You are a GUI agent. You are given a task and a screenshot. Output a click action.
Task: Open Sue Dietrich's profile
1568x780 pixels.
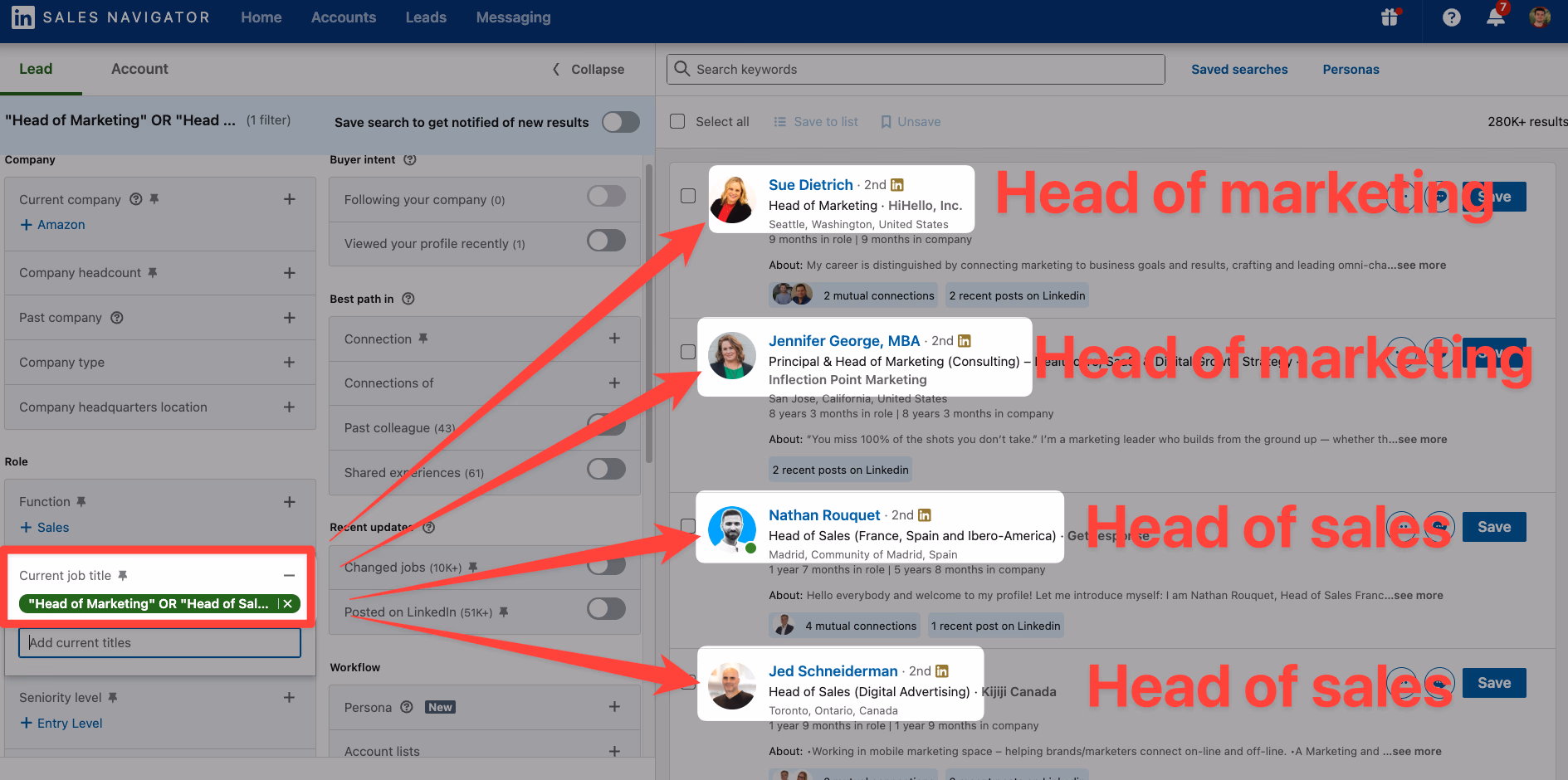[810, 184]
